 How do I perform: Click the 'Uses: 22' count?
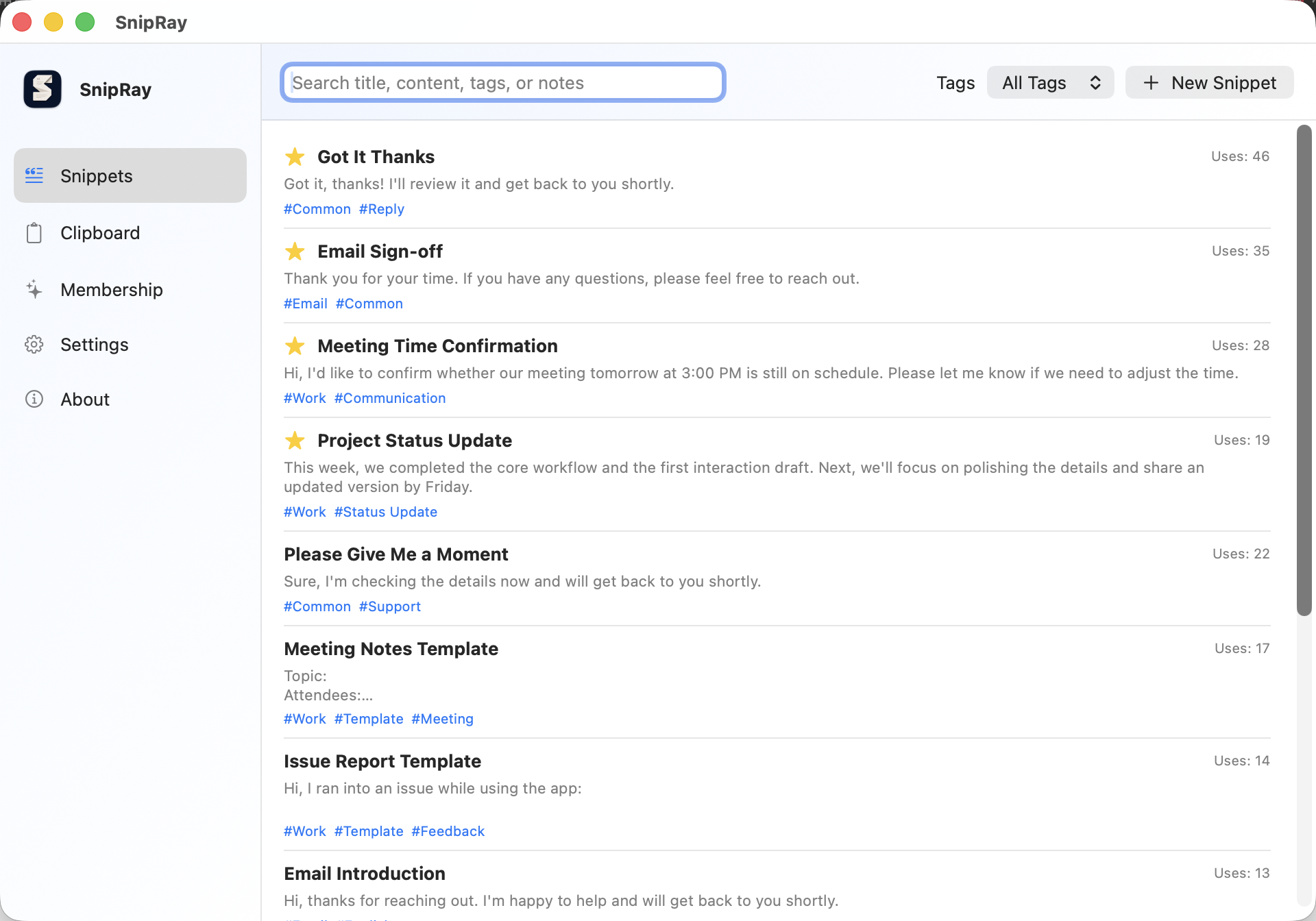click(x=1241, y=554)
